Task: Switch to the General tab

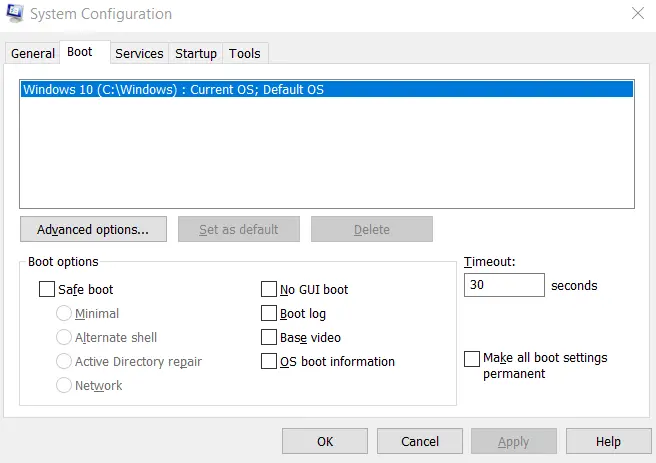Action: pos(32,53)
